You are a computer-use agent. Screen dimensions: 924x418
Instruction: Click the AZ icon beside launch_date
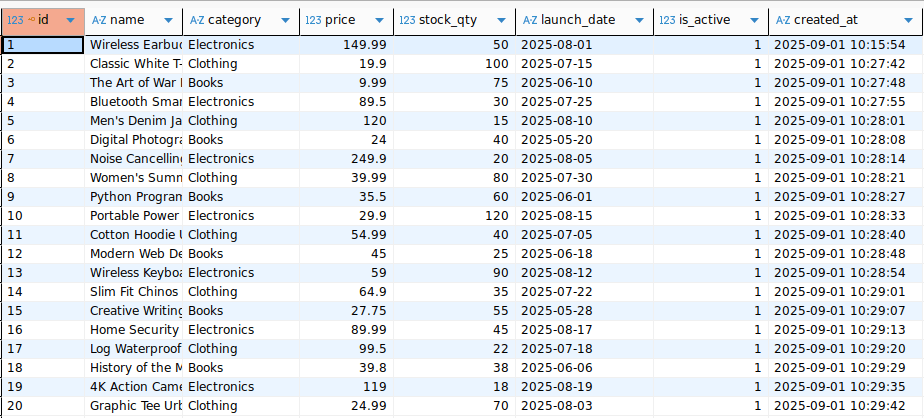click(x=531, y=20)
